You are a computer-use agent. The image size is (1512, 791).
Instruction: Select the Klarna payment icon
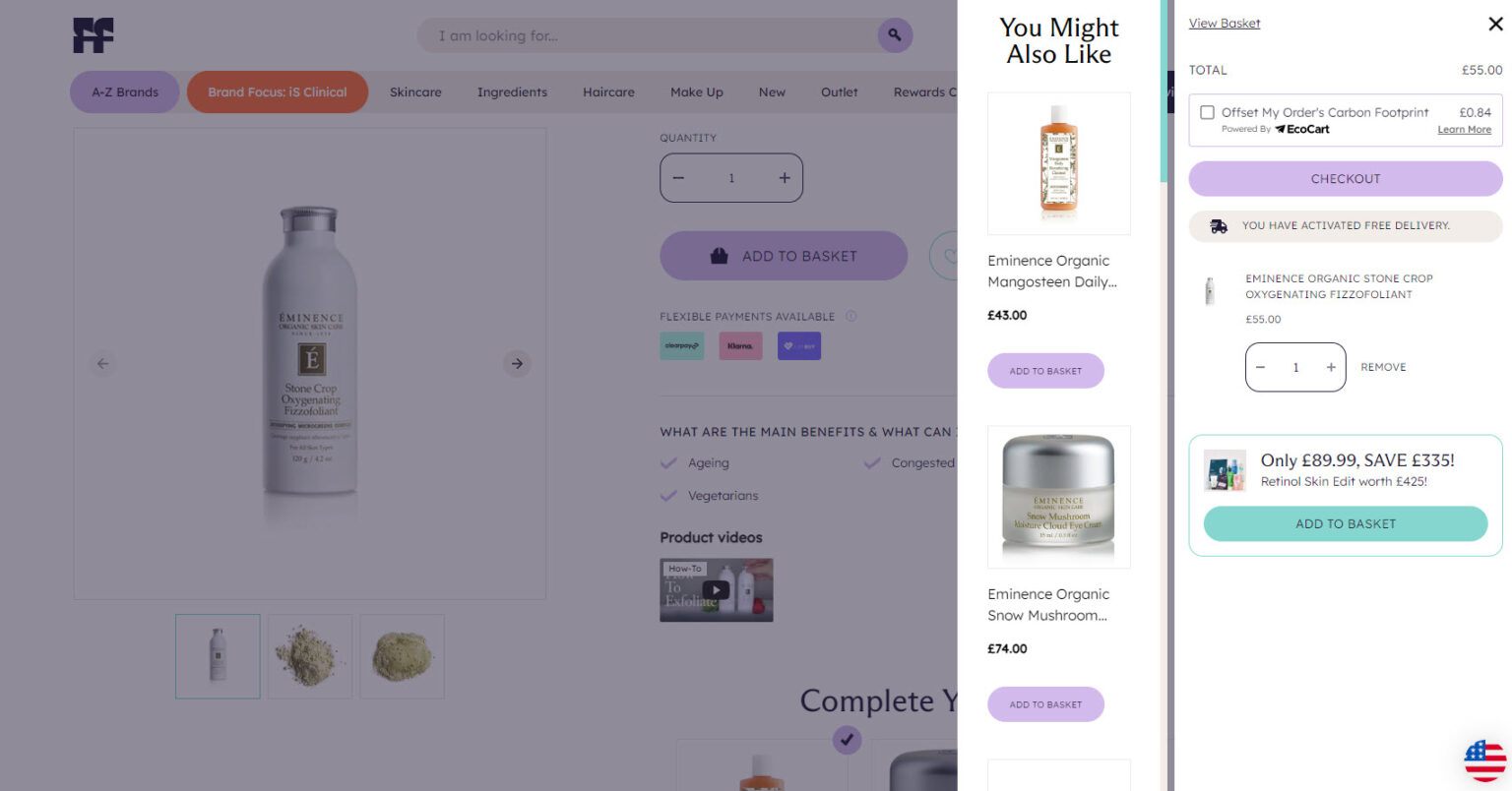[740, 346]
